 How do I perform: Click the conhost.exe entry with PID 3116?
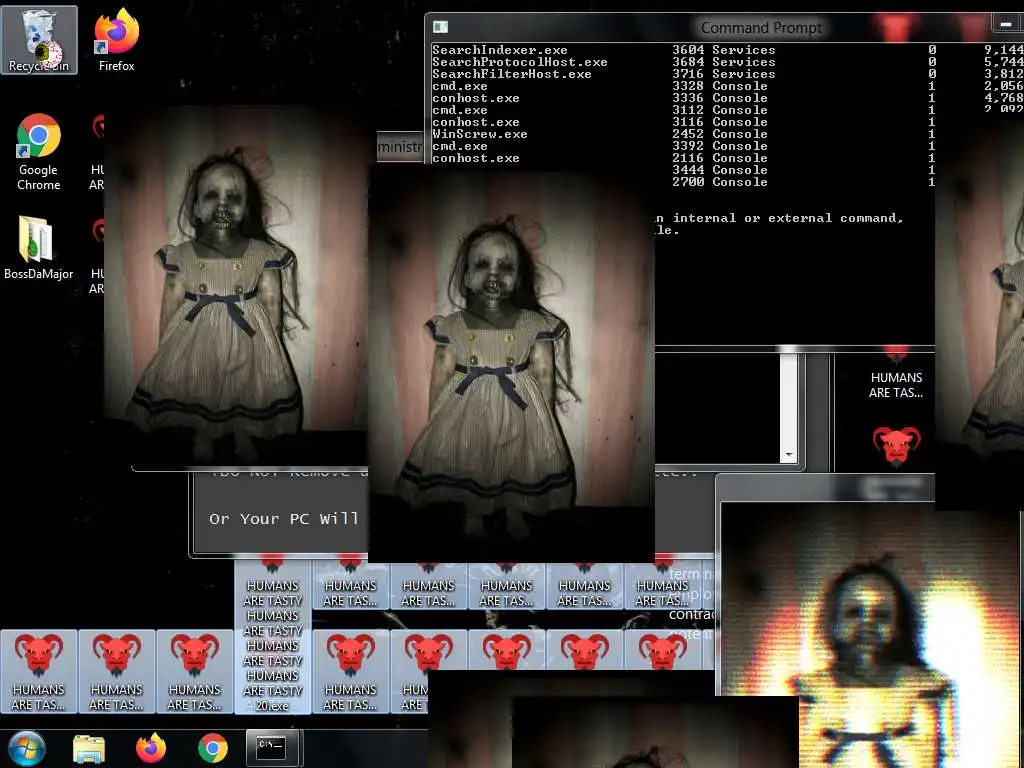click(x=475, y=122)
